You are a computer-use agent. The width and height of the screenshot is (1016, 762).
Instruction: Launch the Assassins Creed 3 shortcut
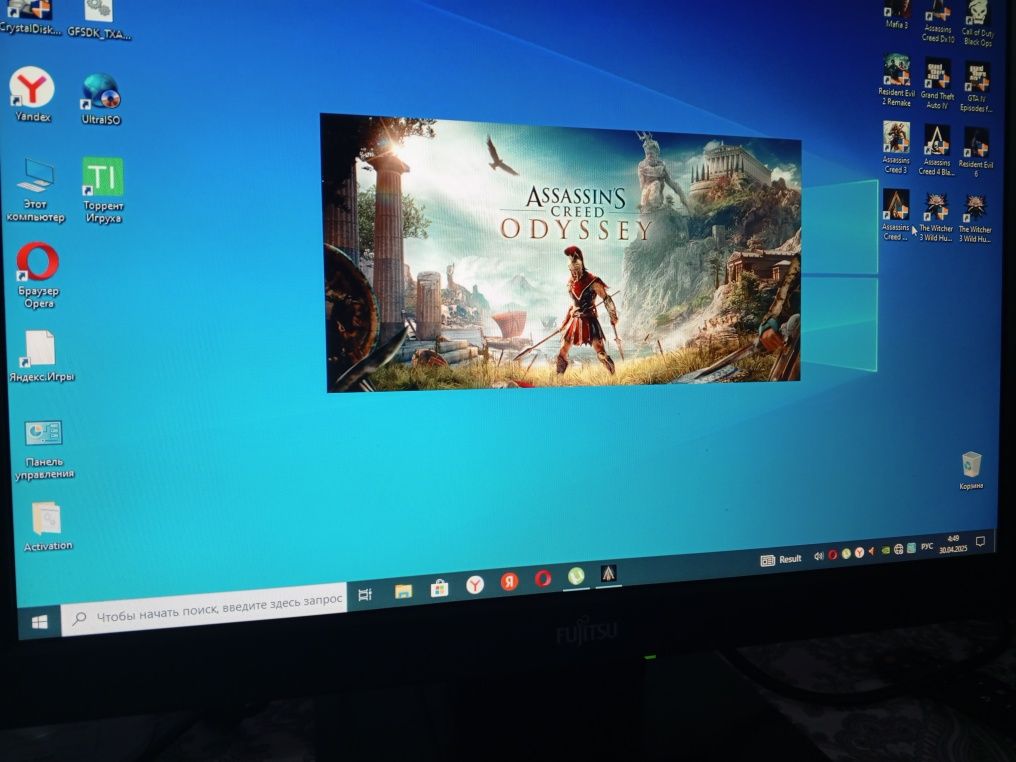pyautogui.click(x=896, y=148)
